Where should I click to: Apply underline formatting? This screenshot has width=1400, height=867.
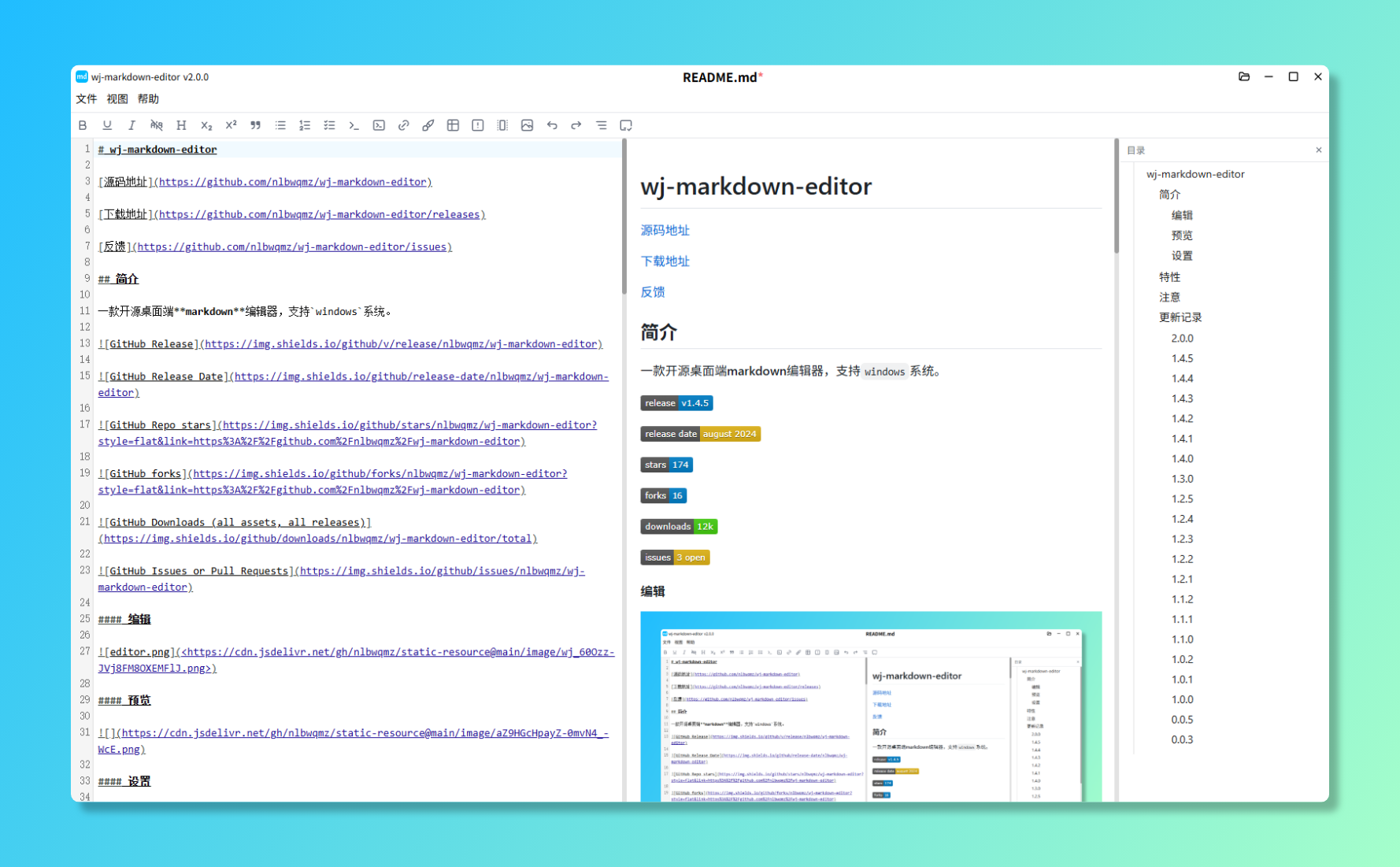pos(107,125)
